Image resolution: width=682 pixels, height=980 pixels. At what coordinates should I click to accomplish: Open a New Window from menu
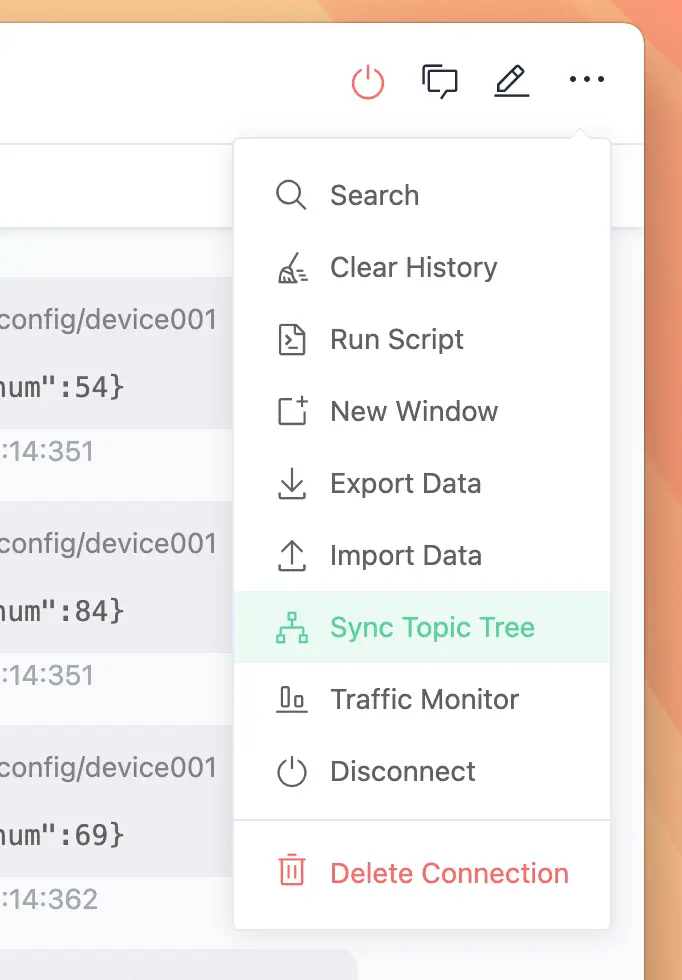pyautogui.click(x=414, y=411)
